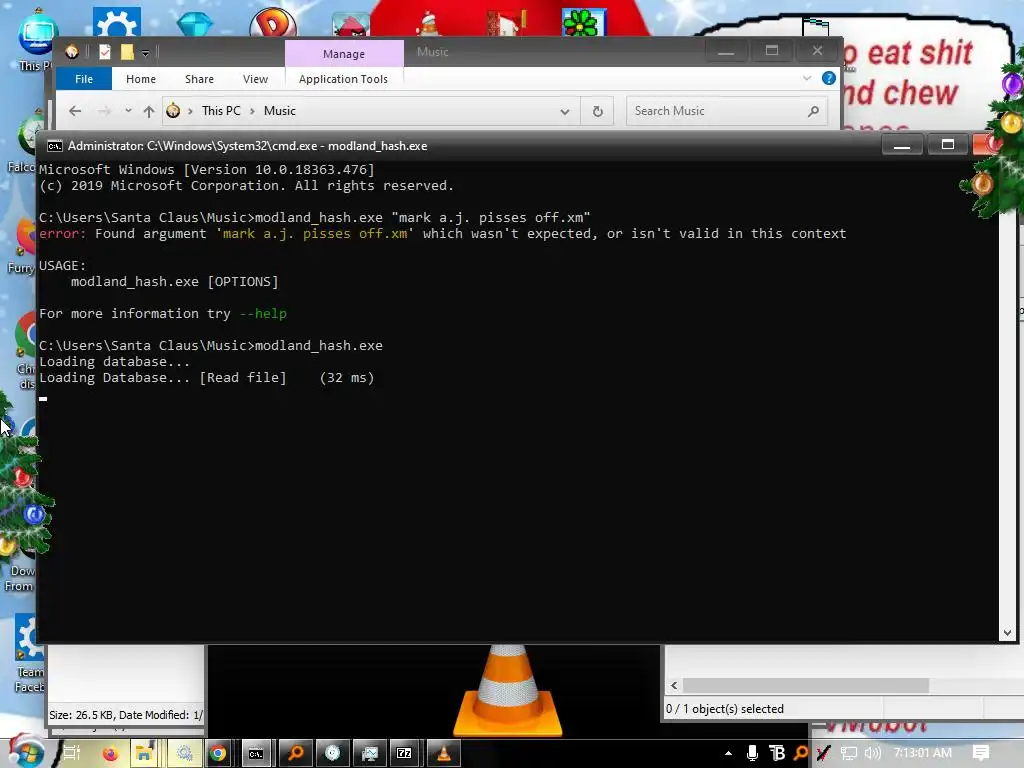Click New Folder quick access icon
Image resolution: width=1024 pixels, height=768 pixels.
point(127,52)
